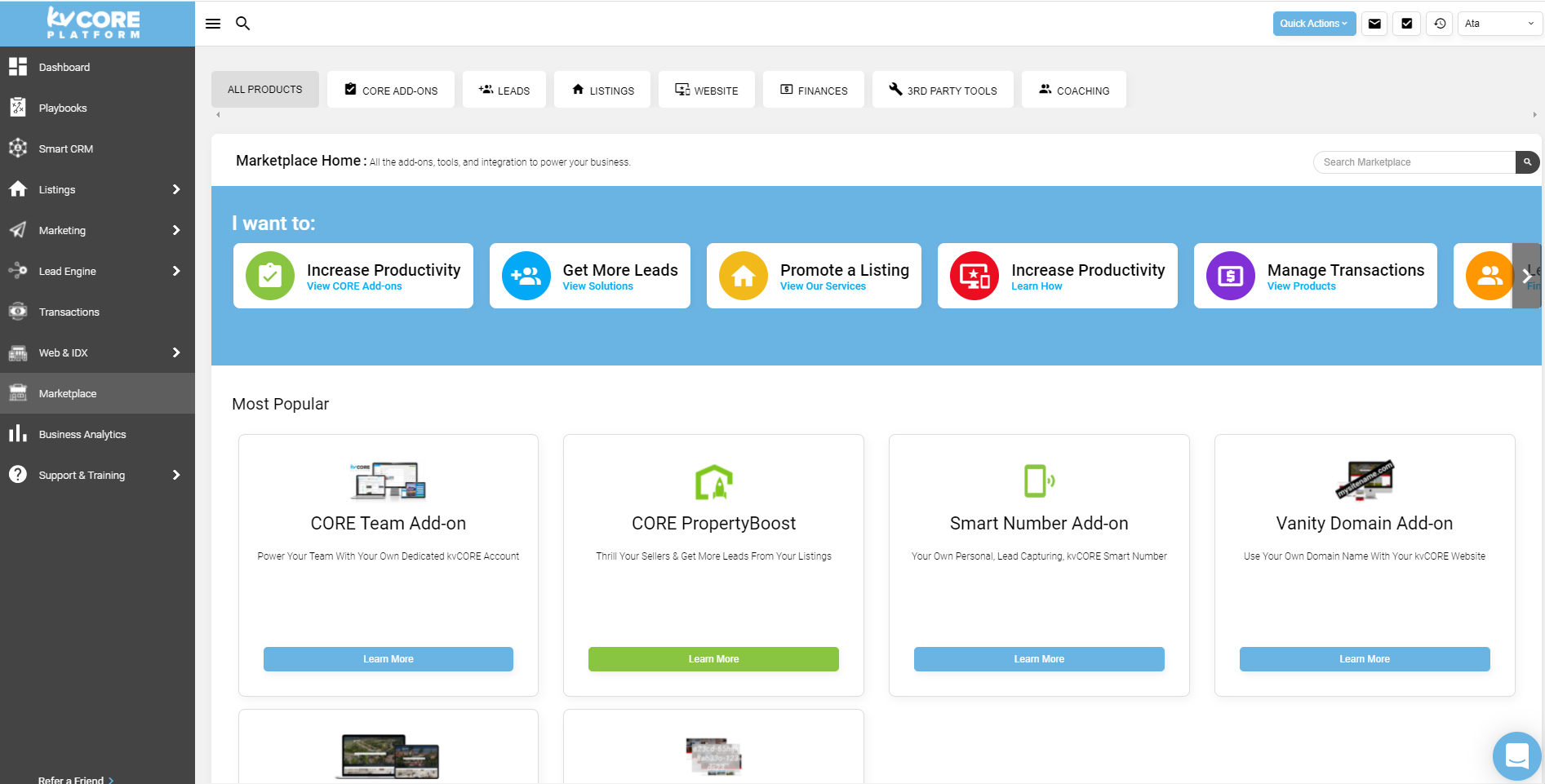Expand the Marketing sidebar submenu chevron

[x=176, y=230]
